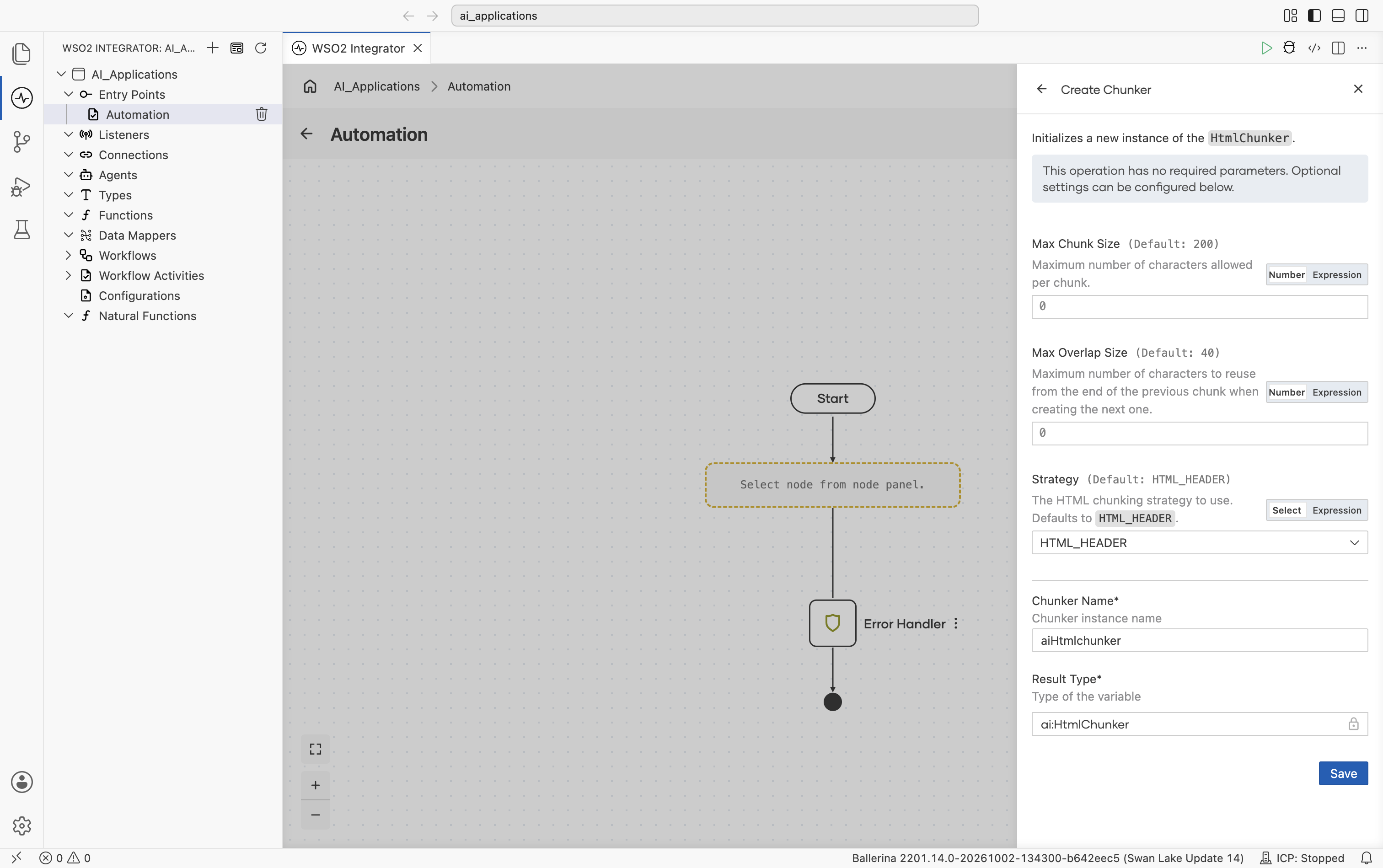Open notifications bell in status bar
This screenshot has height=868, width=1383.
click(x=1367, y=857)
